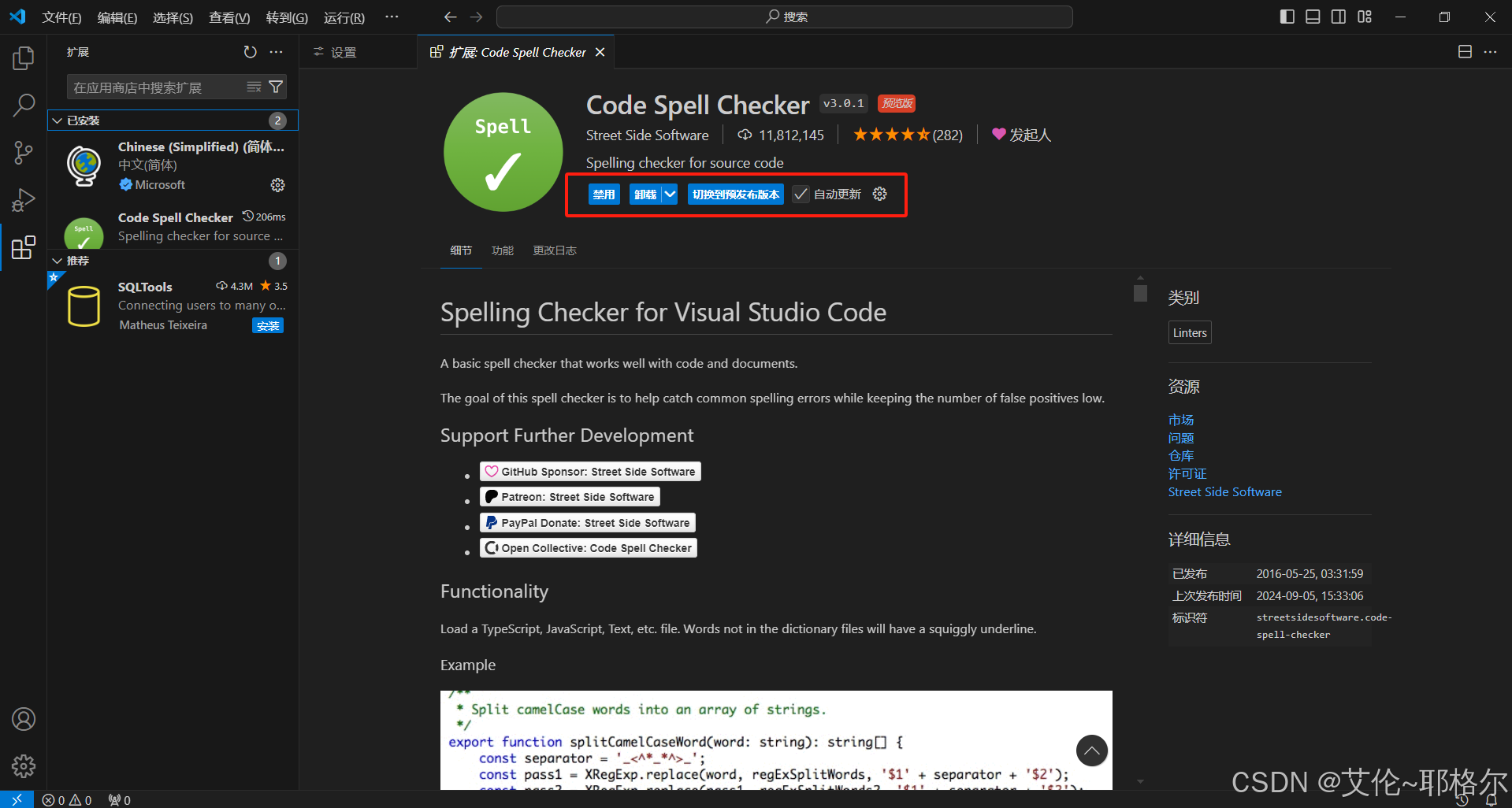Screen dimensions: 1512x808
Task: Open forwarded ports indicator in status bar
Action: [120, 800]
